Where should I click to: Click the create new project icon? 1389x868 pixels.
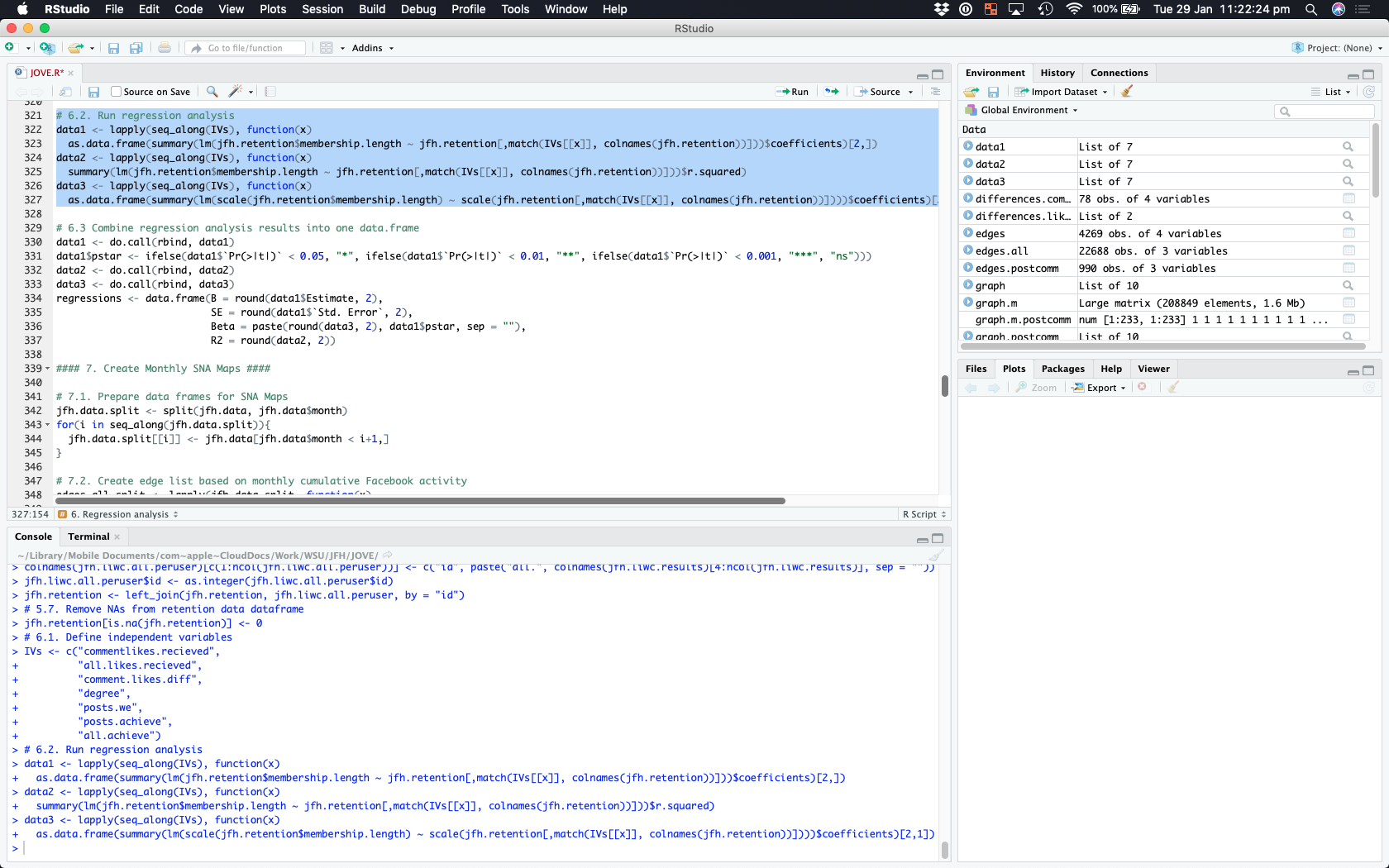(47, 48)
